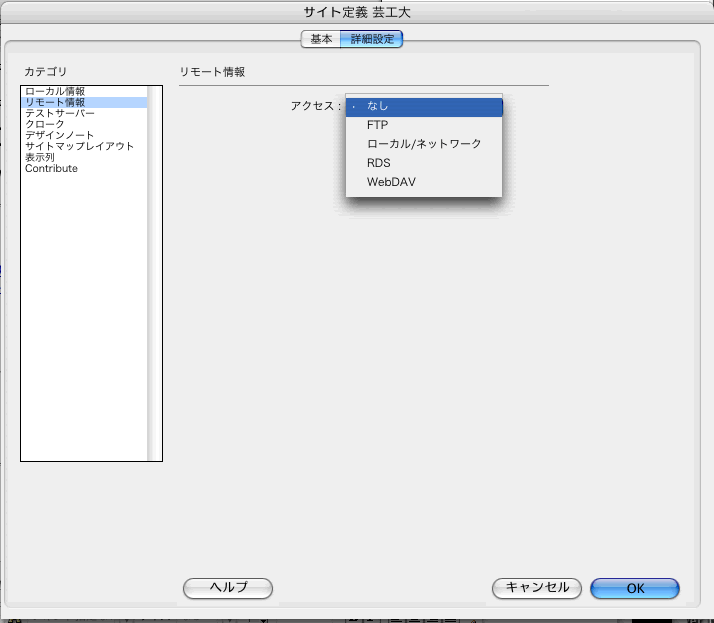Select the 表示列 category
This screenshot has height=623, width=714.
tap(84, 157)
